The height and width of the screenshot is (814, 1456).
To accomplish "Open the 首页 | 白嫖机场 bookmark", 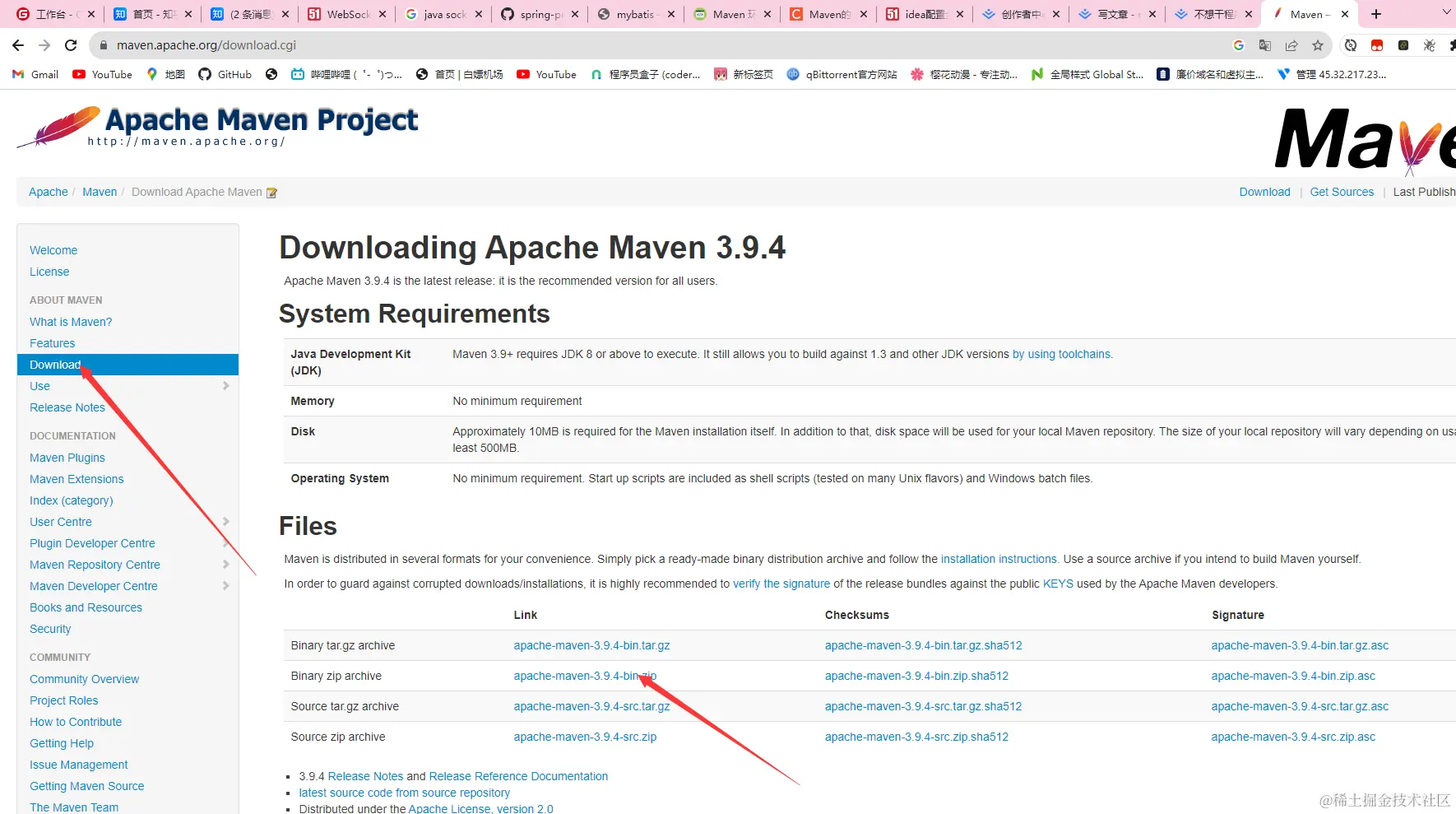I will tap(459, 74).
